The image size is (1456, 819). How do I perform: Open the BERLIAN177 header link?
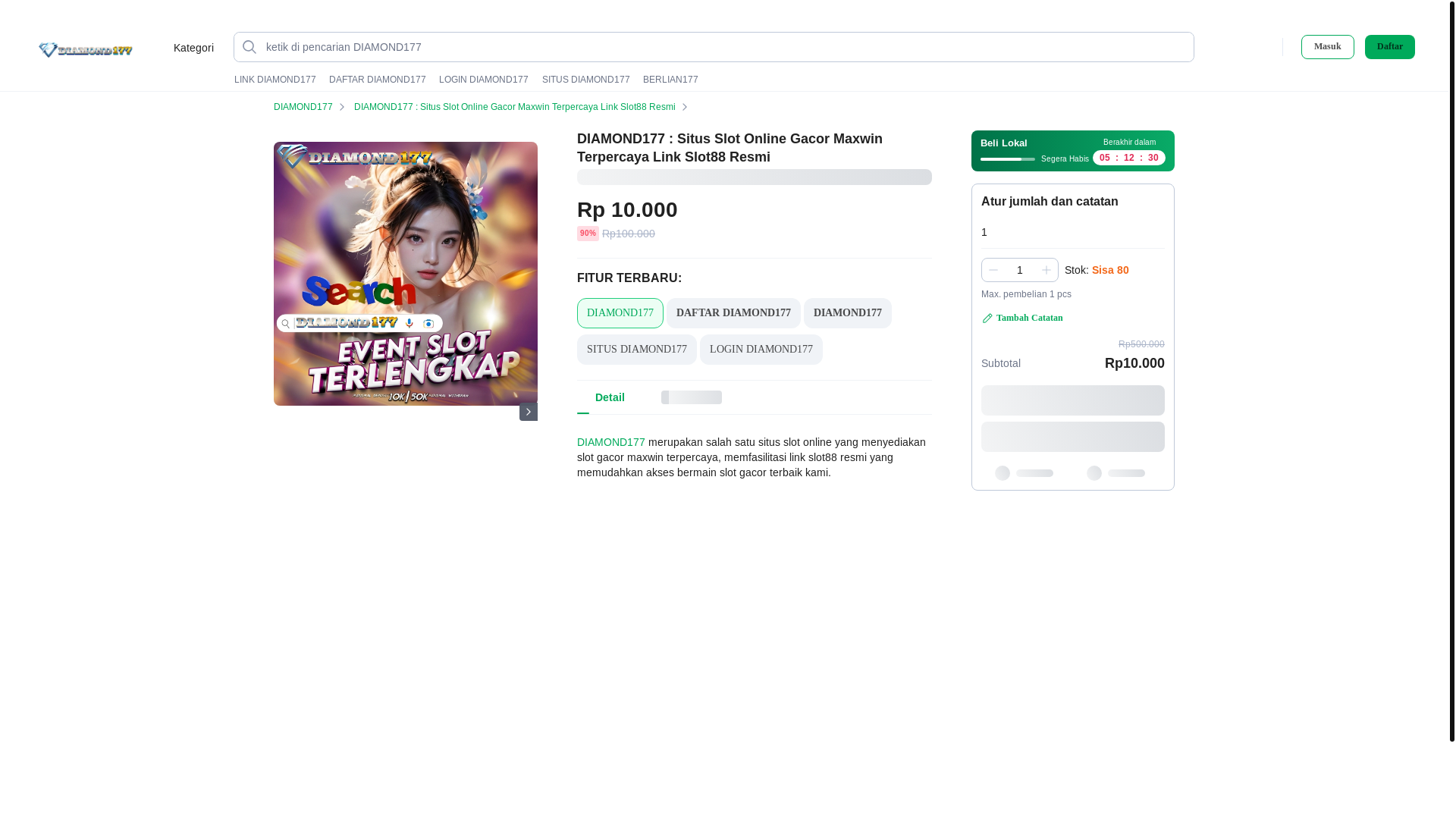click(x=670, y=80)
